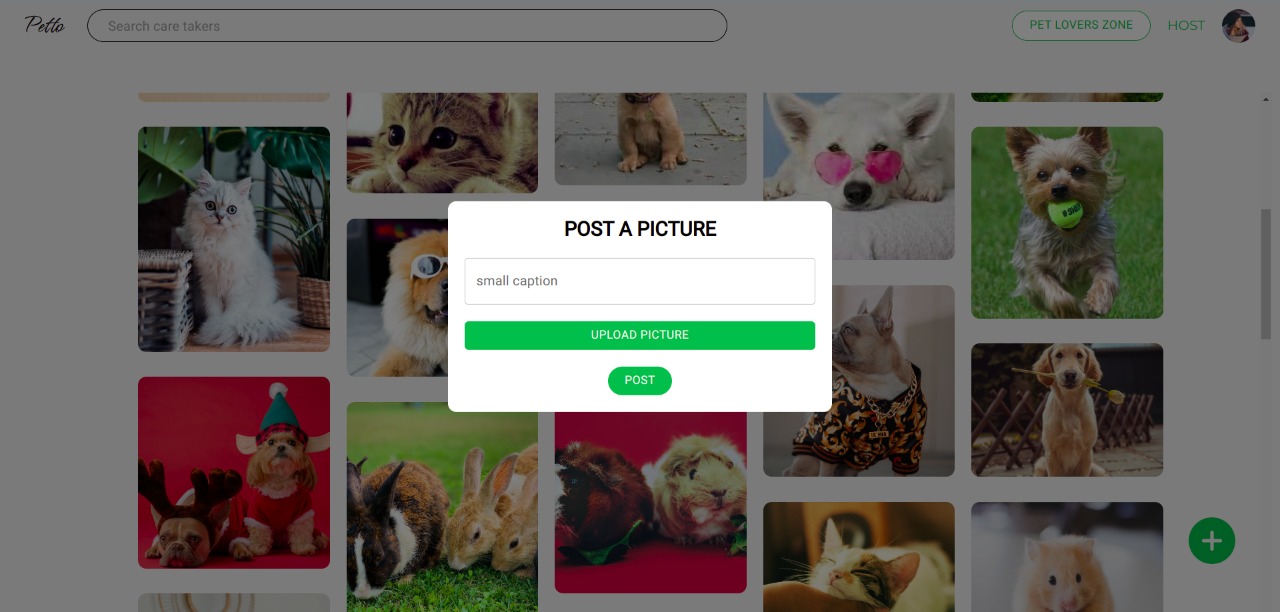Screen dimensions: 1280x612
Task: Open the rabbits on grass photo
Action: click(x=442, y=506)
